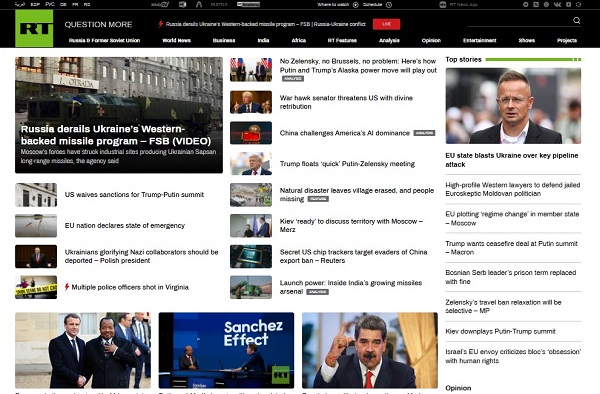
Task: Open 'Secret US chip trackers' Reuters story
Action: 354,256
